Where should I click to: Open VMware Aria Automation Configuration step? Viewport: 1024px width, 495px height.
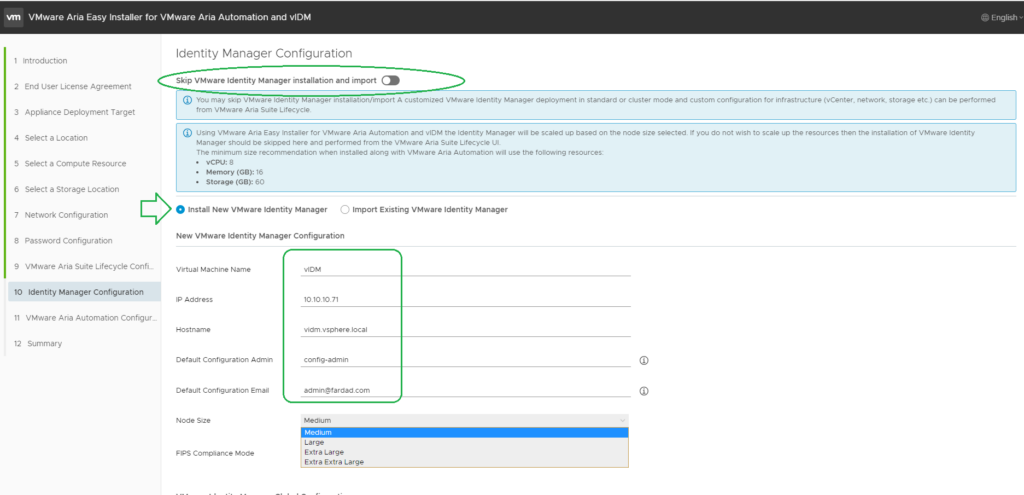[86, 317]
